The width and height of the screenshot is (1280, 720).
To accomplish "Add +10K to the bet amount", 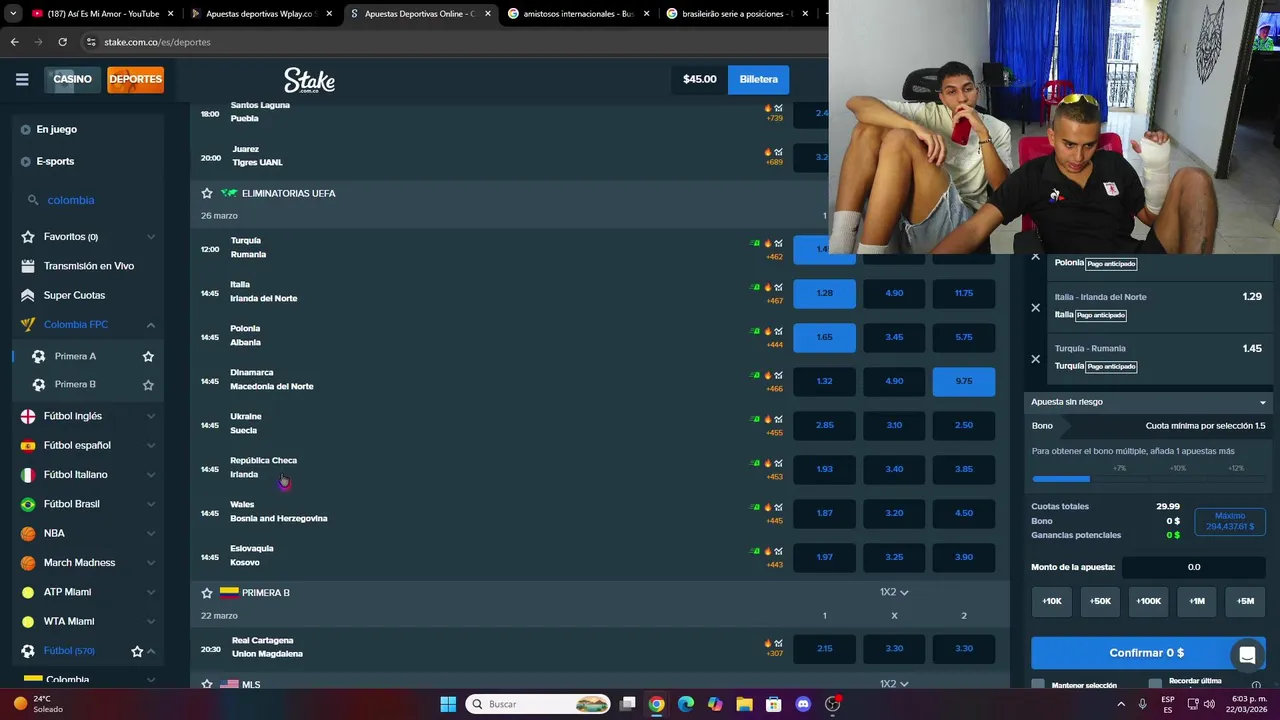I will 1052,601.
